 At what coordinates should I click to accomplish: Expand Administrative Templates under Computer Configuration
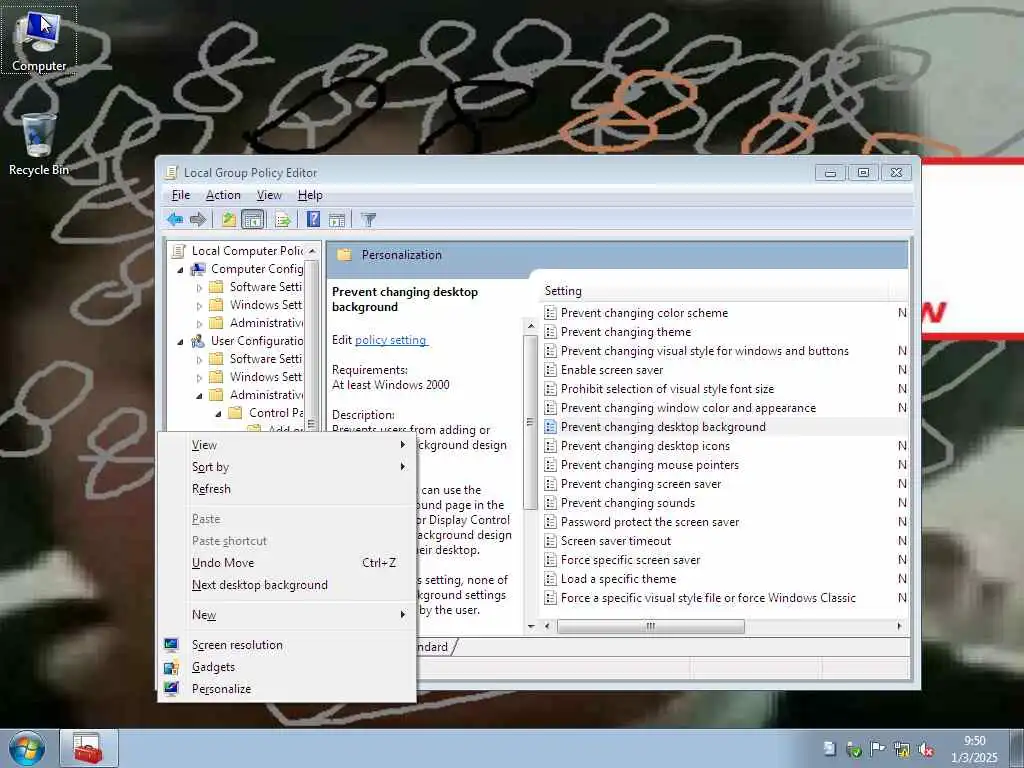[x=199, y=323]
